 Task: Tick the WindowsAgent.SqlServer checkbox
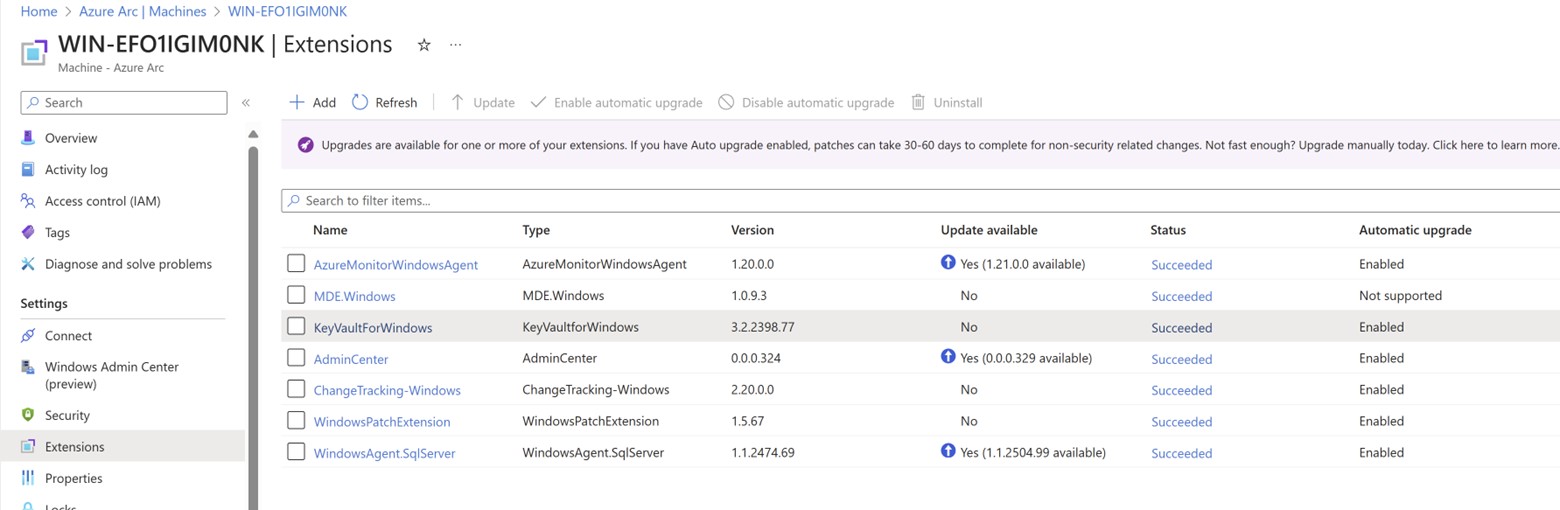click(x=296, y=452)
